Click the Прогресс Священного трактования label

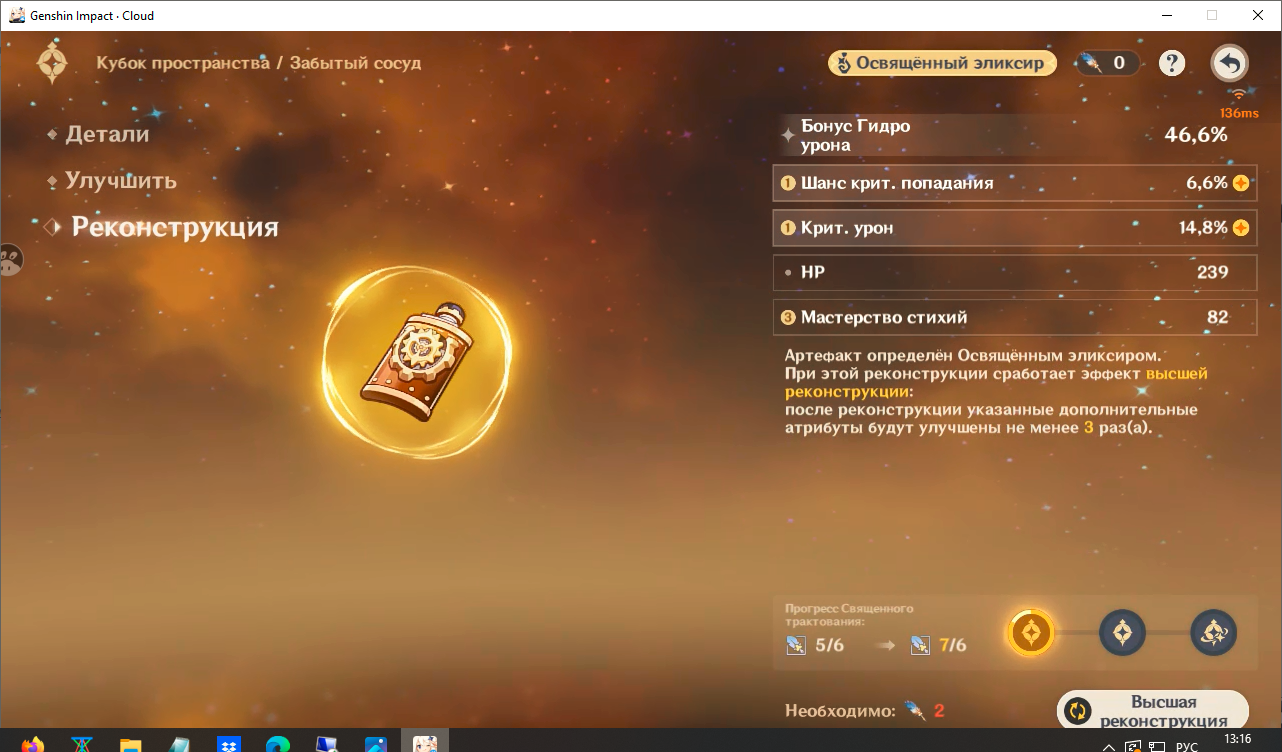coord(849,615)
